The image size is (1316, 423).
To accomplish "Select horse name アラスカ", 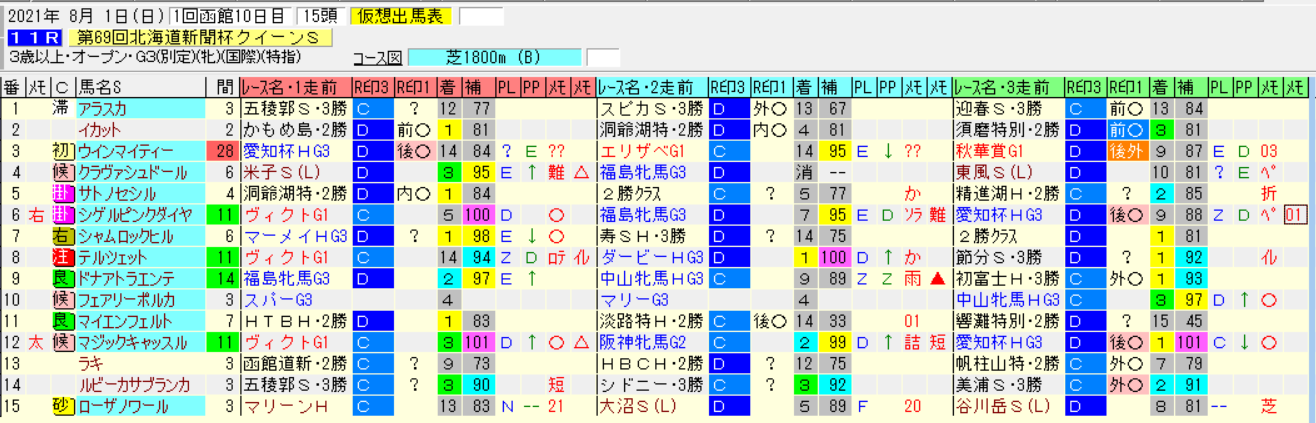I will pyautogui.click(x=139, y=108).
